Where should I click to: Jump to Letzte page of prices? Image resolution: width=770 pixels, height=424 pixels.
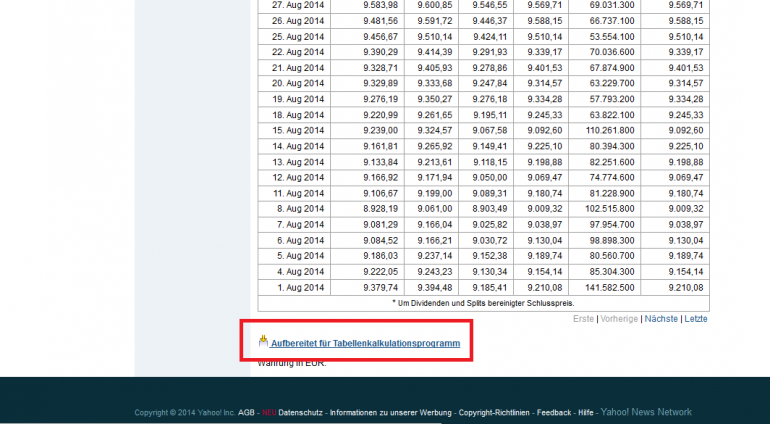696,319
